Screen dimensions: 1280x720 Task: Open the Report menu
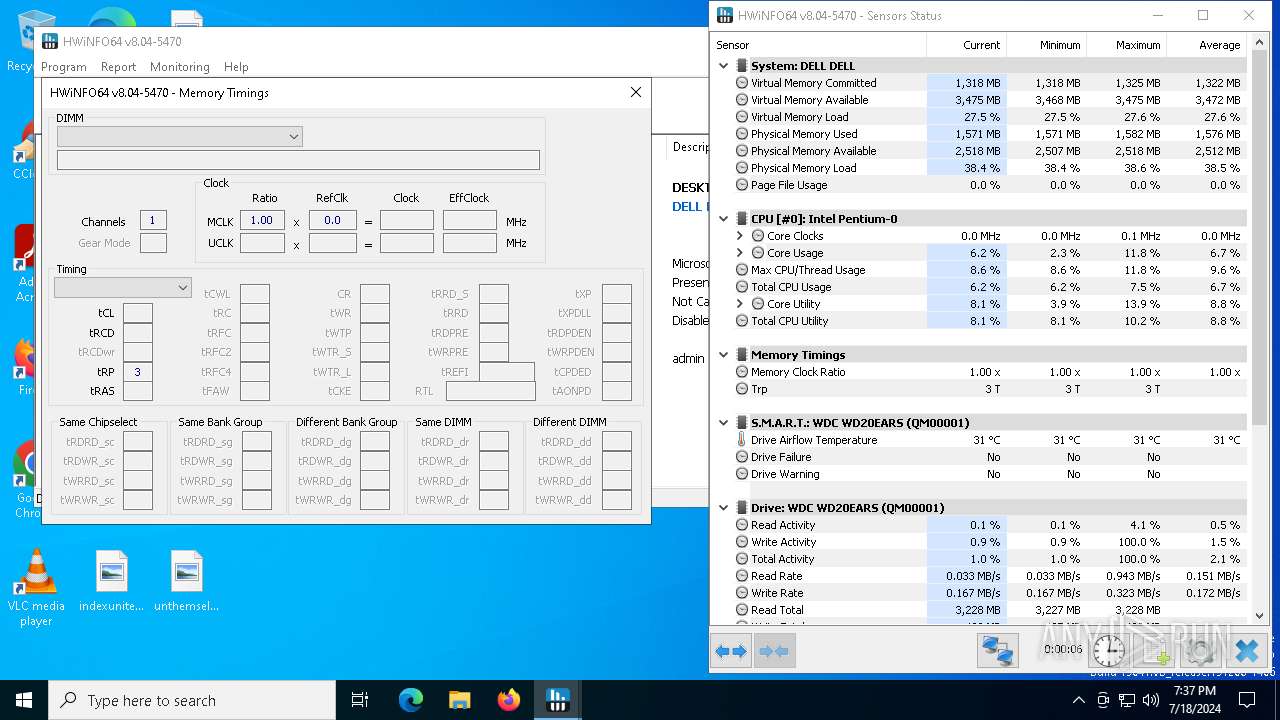(118, 67)
